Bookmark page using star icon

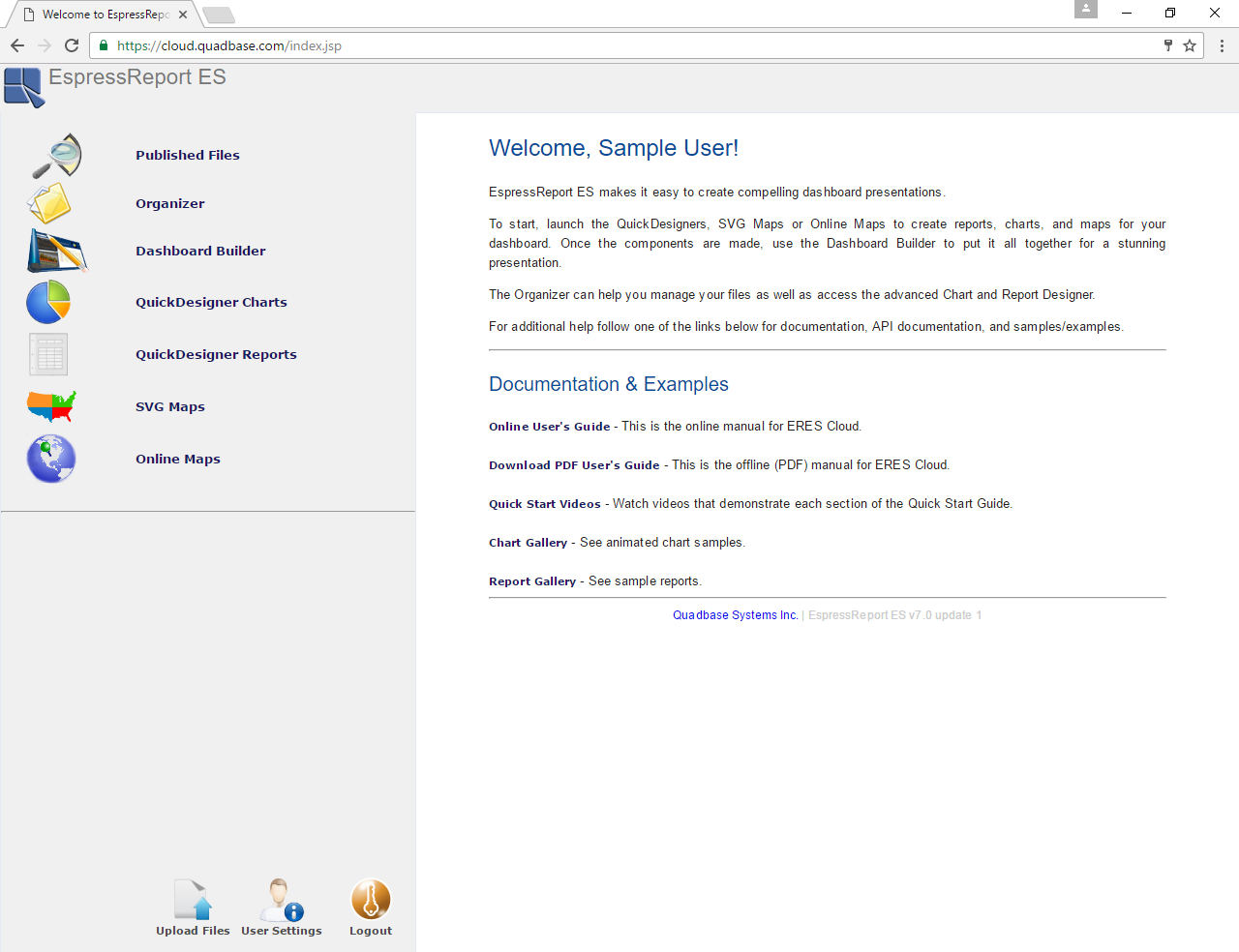1190,45
